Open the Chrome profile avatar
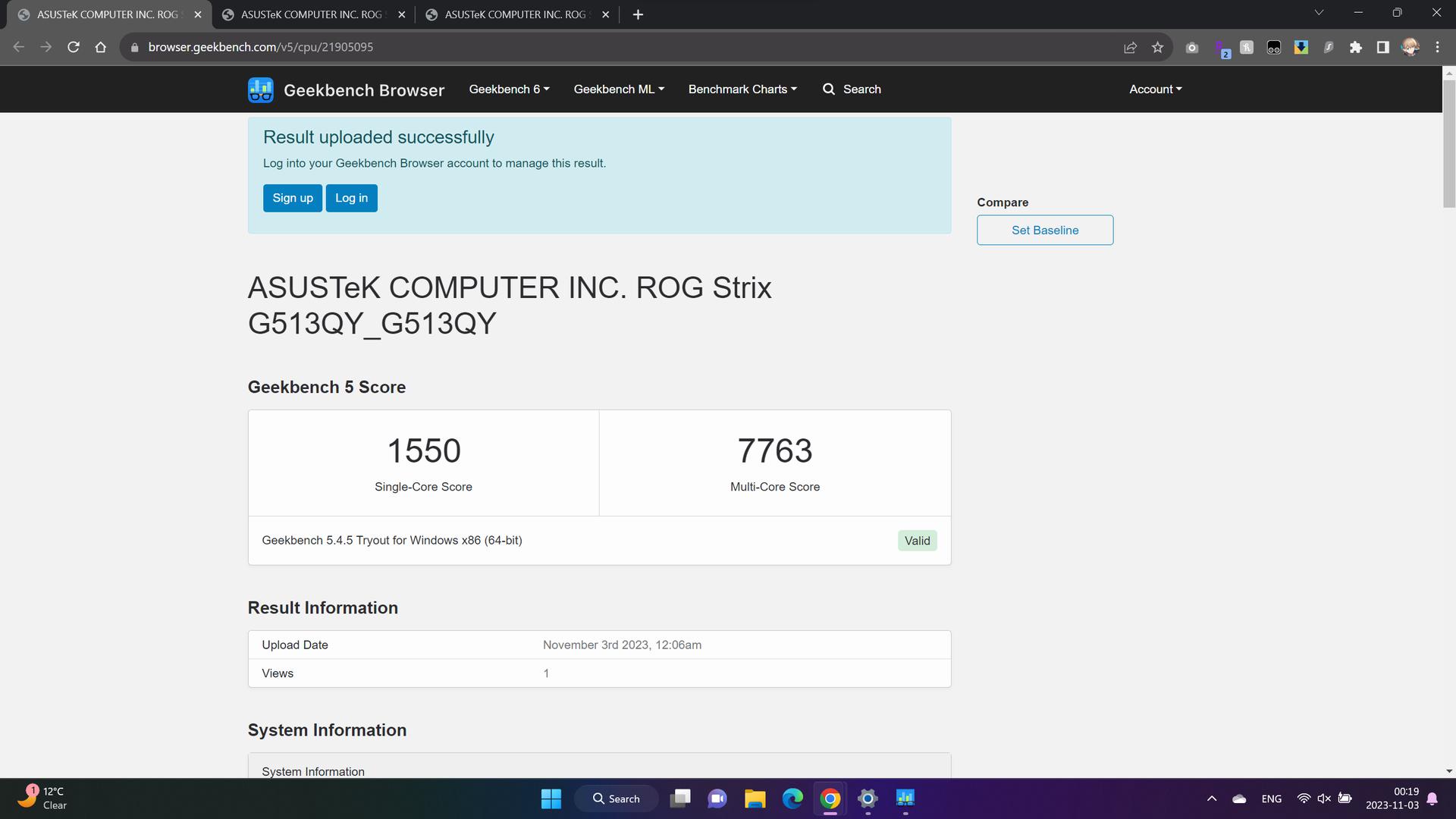Screen dimensions: 1456x819 pyautogui.click(x=1410, y=47)
